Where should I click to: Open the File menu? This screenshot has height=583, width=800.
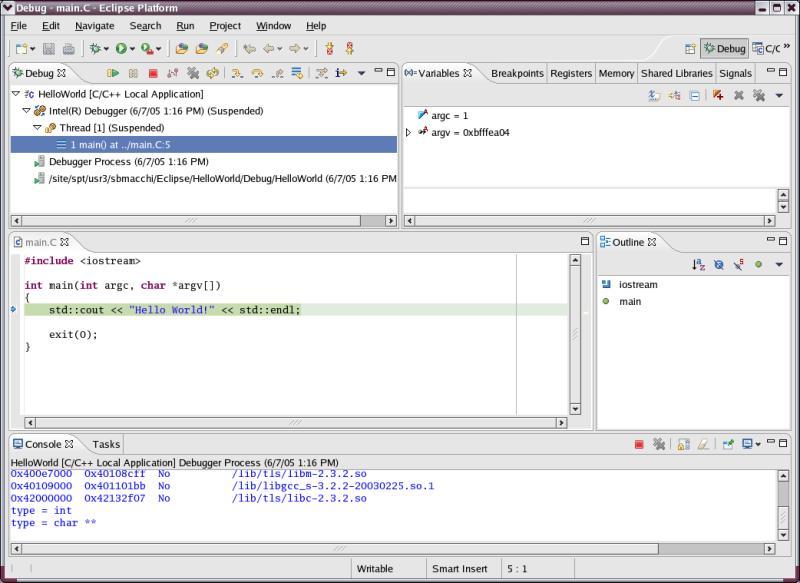click(18, 26)
